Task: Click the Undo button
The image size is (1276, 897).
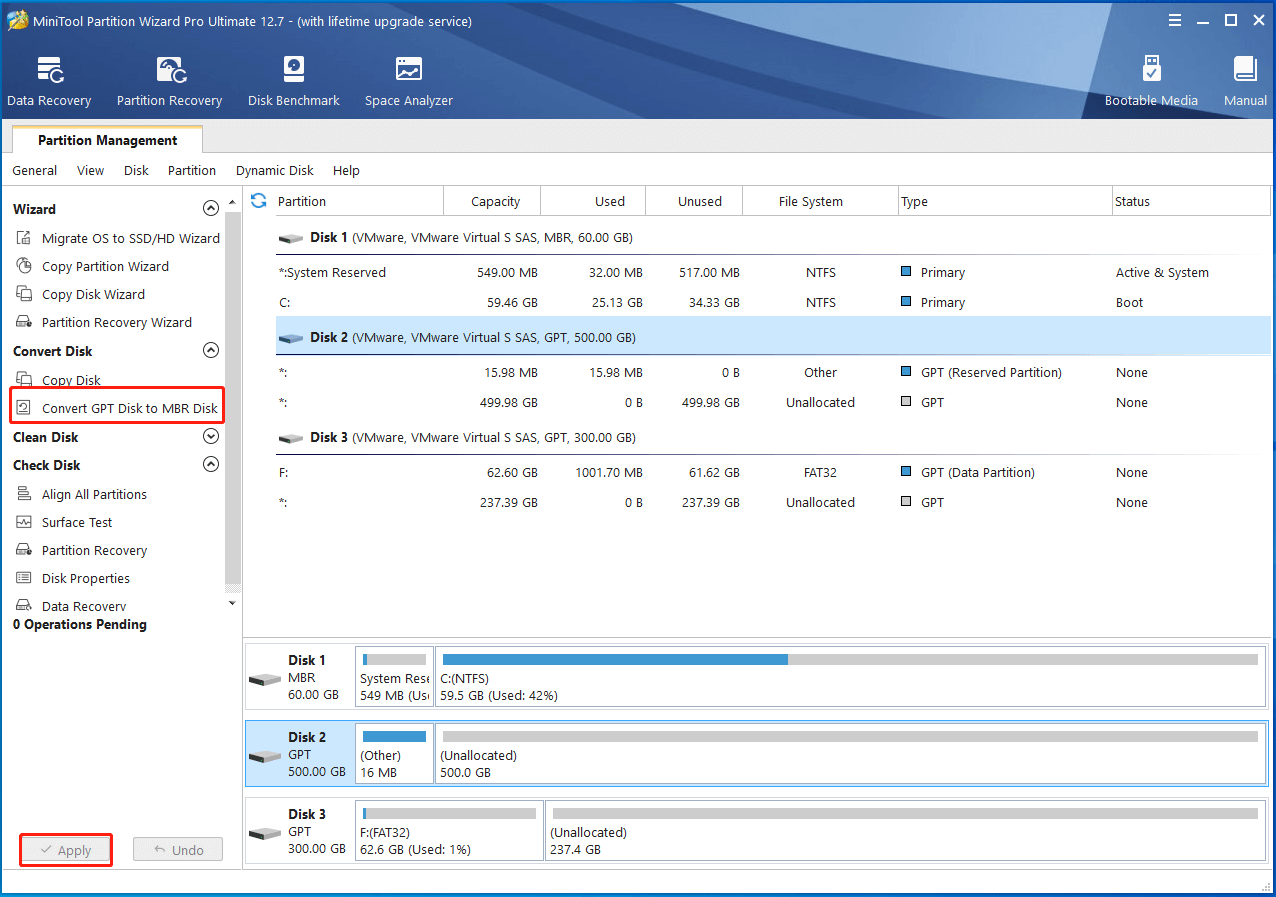Action: click(x=178, y=850)
